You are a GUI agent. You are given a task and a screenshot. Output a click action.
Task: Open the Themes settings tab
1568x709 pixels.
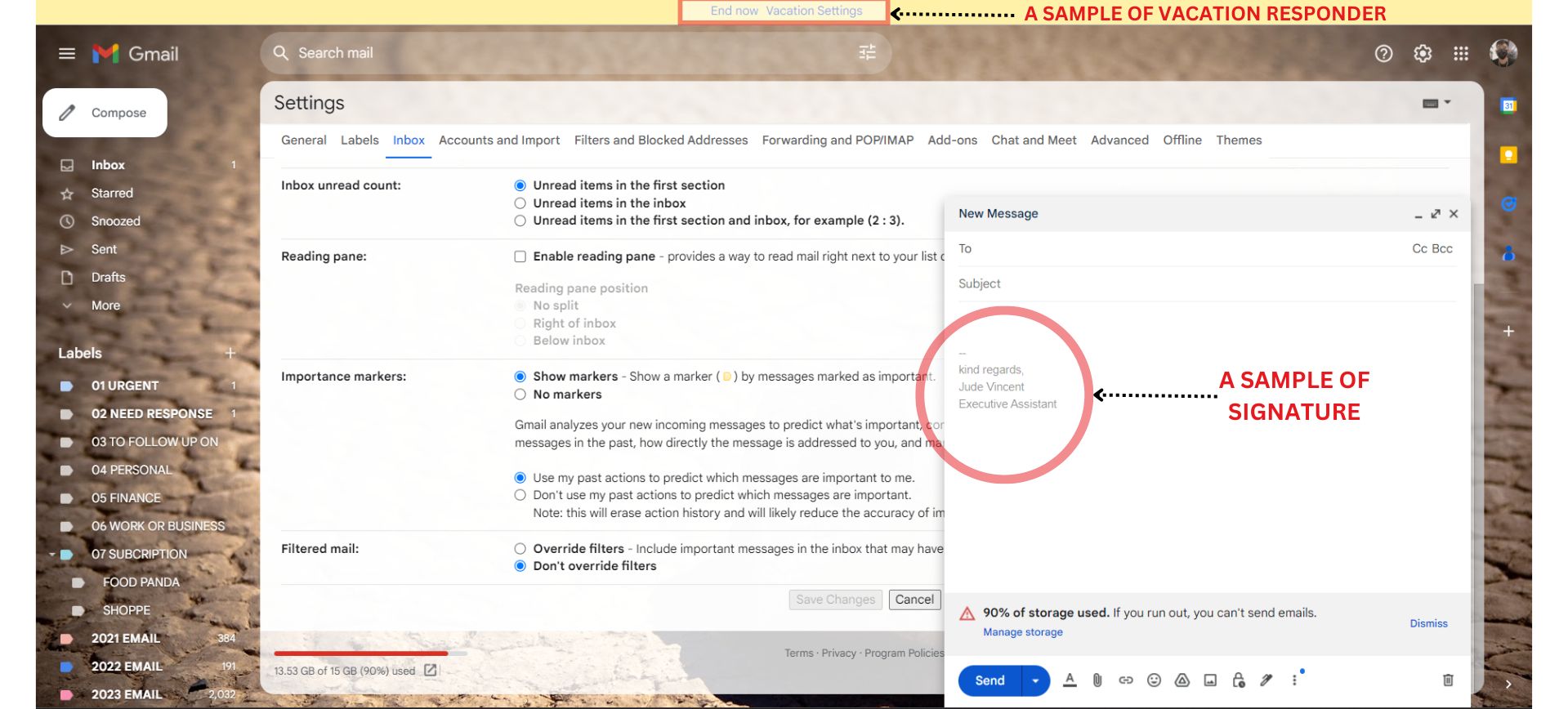tap(1239, 140)
